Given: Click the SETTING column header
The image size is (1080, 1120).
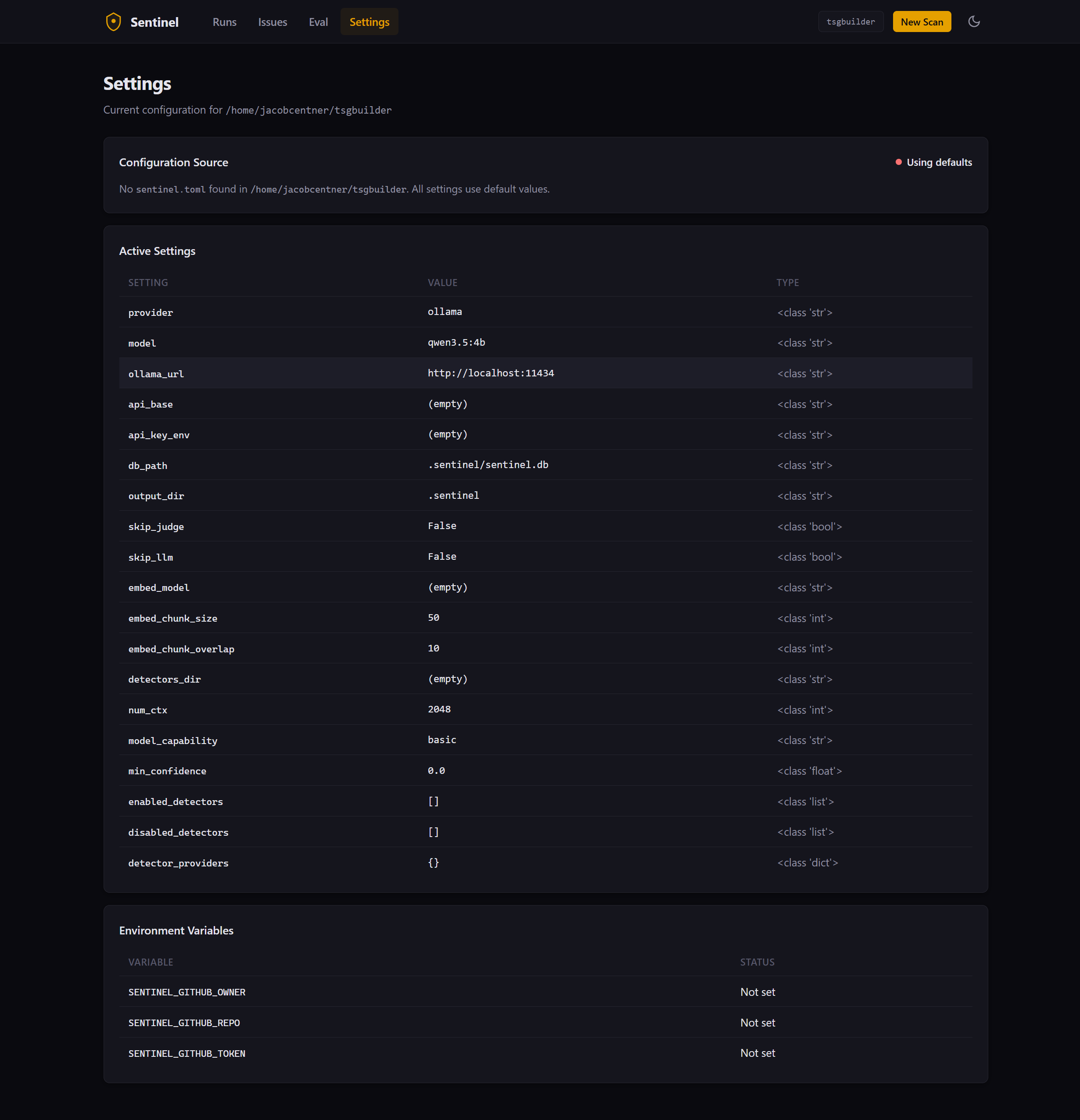Looking at the screenshot, I should coord(148,282).
